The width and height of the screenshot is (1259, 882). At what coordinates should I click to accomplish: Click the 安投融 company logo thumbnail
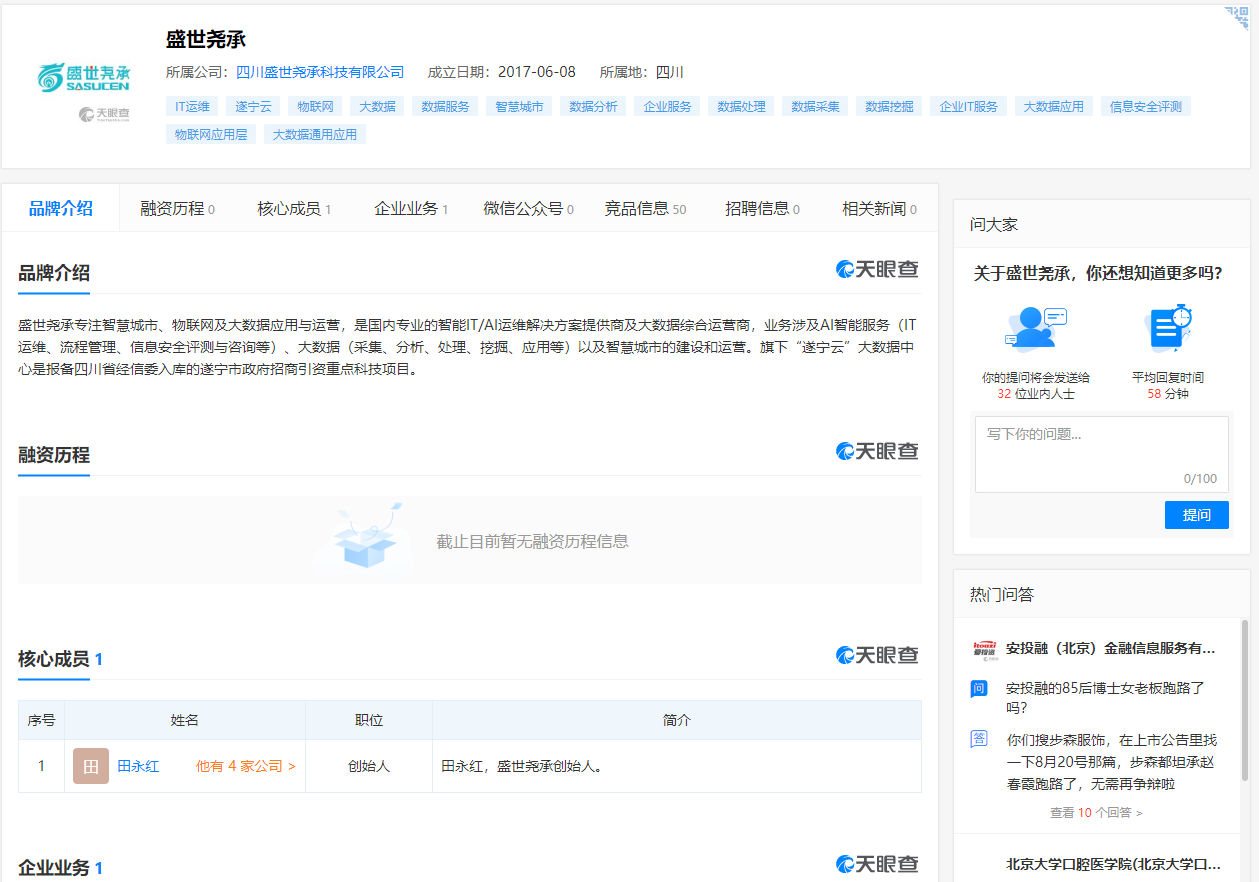coord(985,650)
